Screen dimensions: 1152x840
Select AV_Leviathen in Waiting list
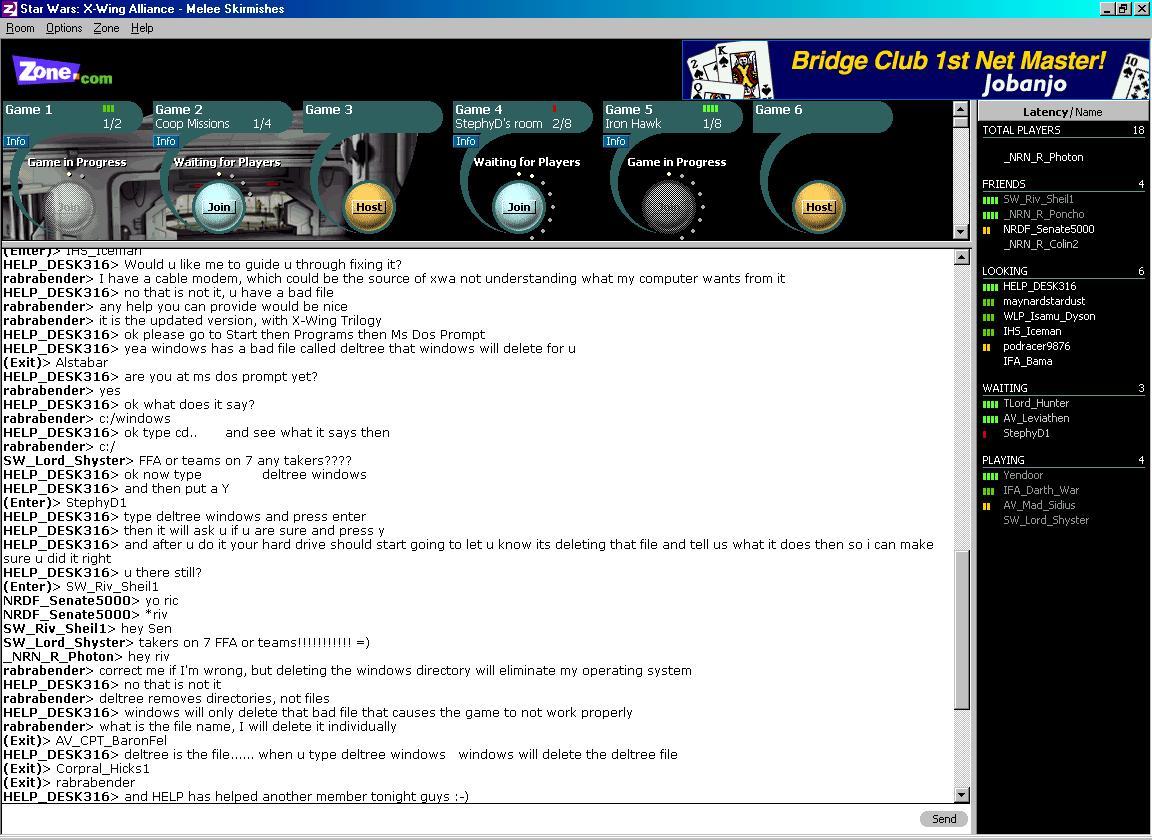[x=1036, y=418]
